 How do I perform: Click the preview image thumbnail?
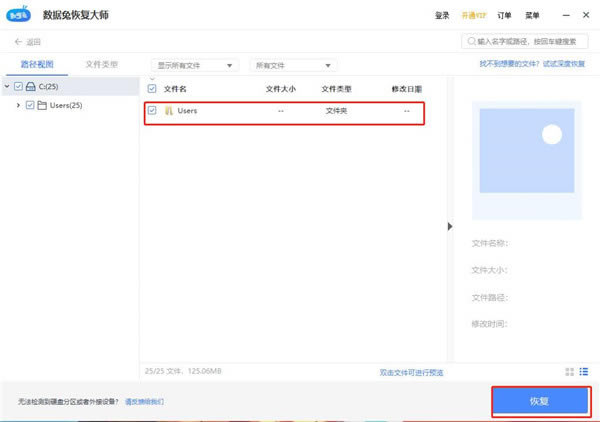527,150
